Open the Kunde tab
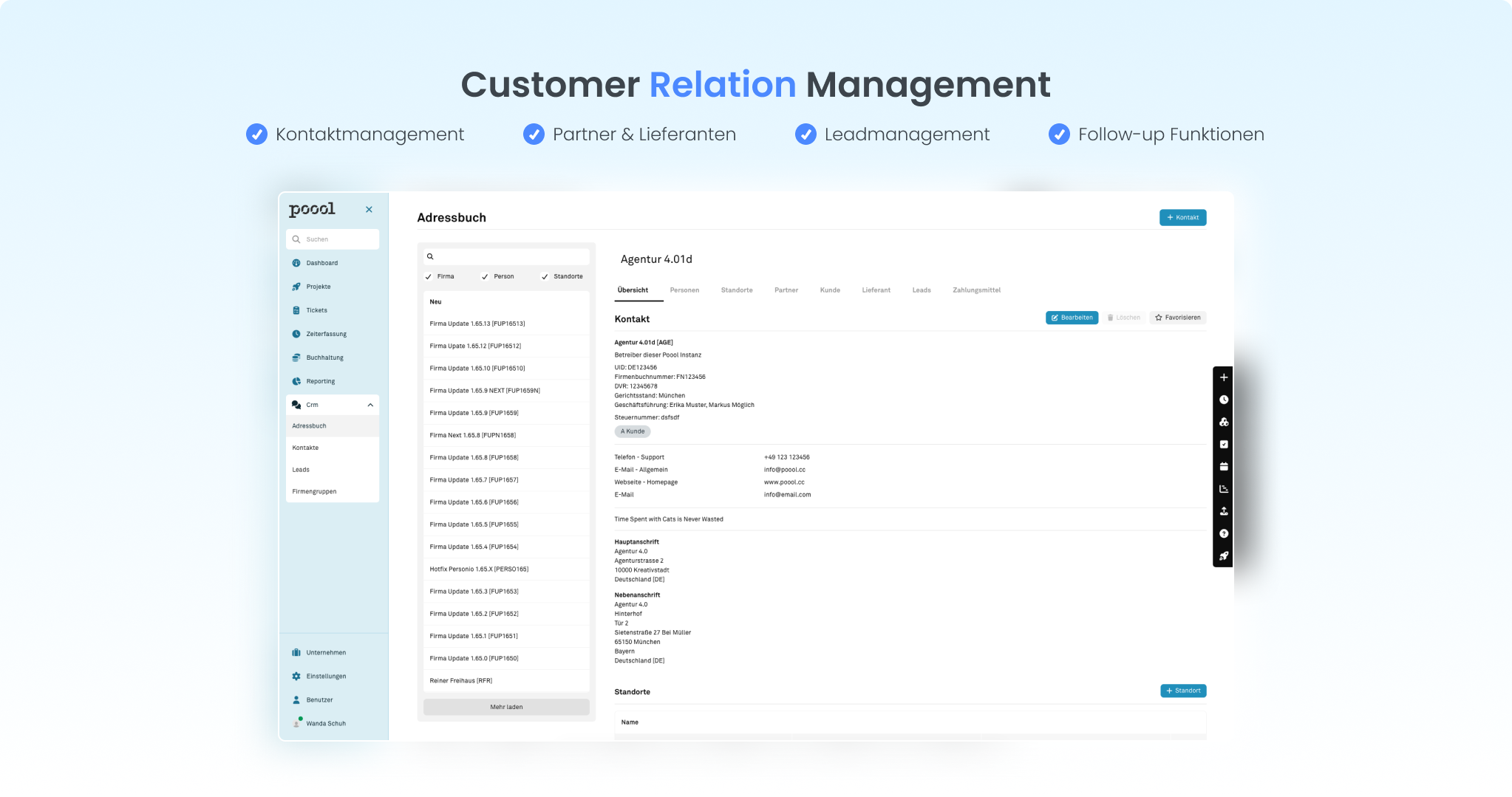 830,290
